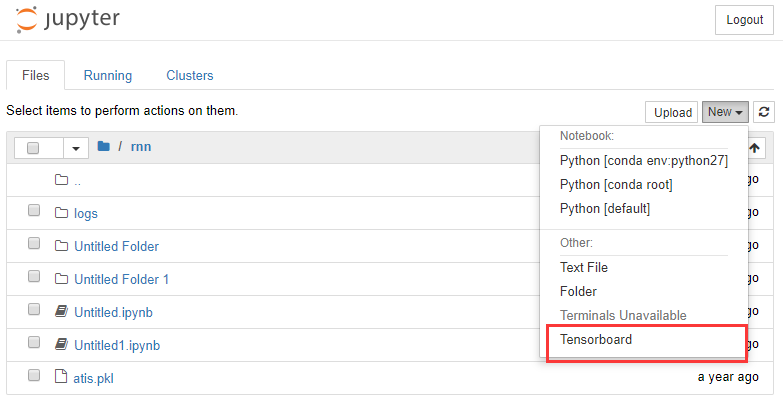Select the atis.pkl checkbox
The width and height of the screenshot is (783, 404).
34,376
